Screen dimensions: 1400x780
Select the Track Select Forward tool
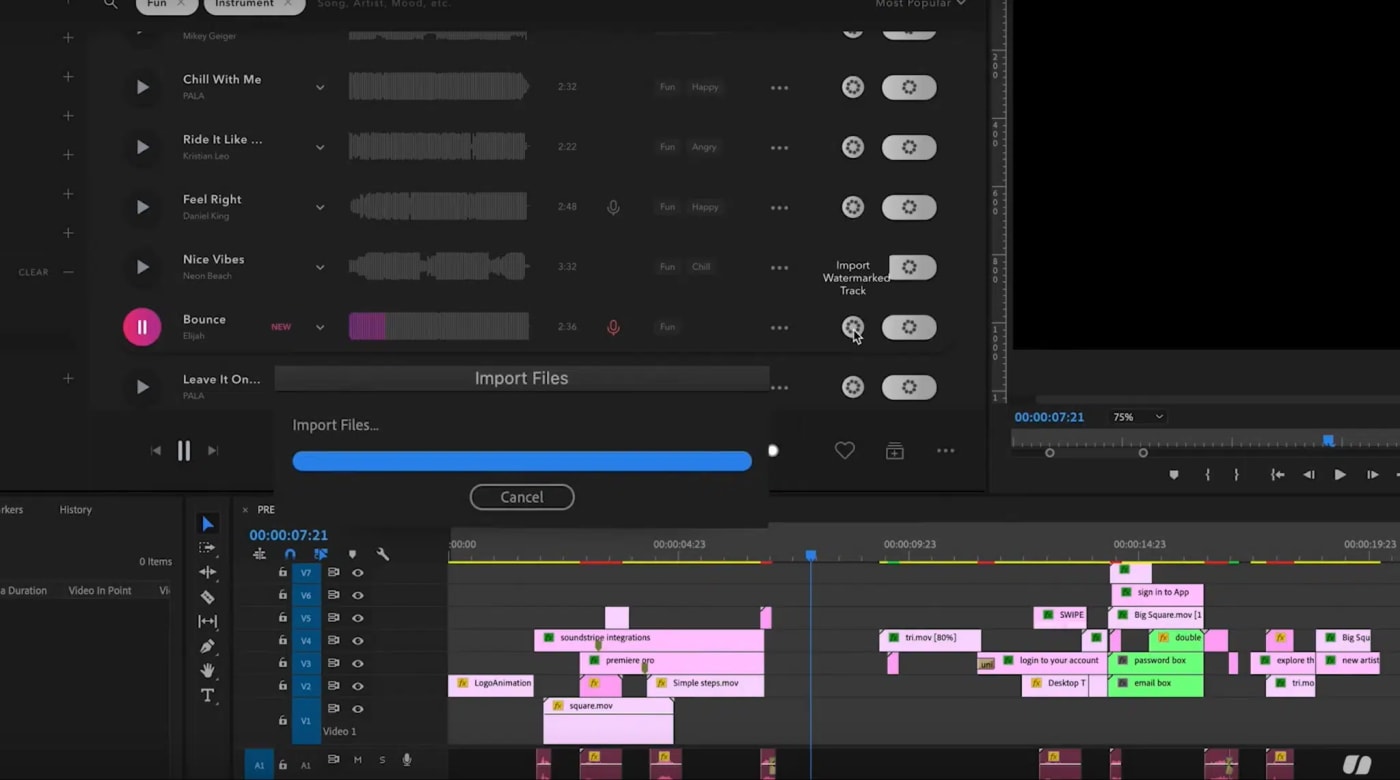click(x=207, y=548)
